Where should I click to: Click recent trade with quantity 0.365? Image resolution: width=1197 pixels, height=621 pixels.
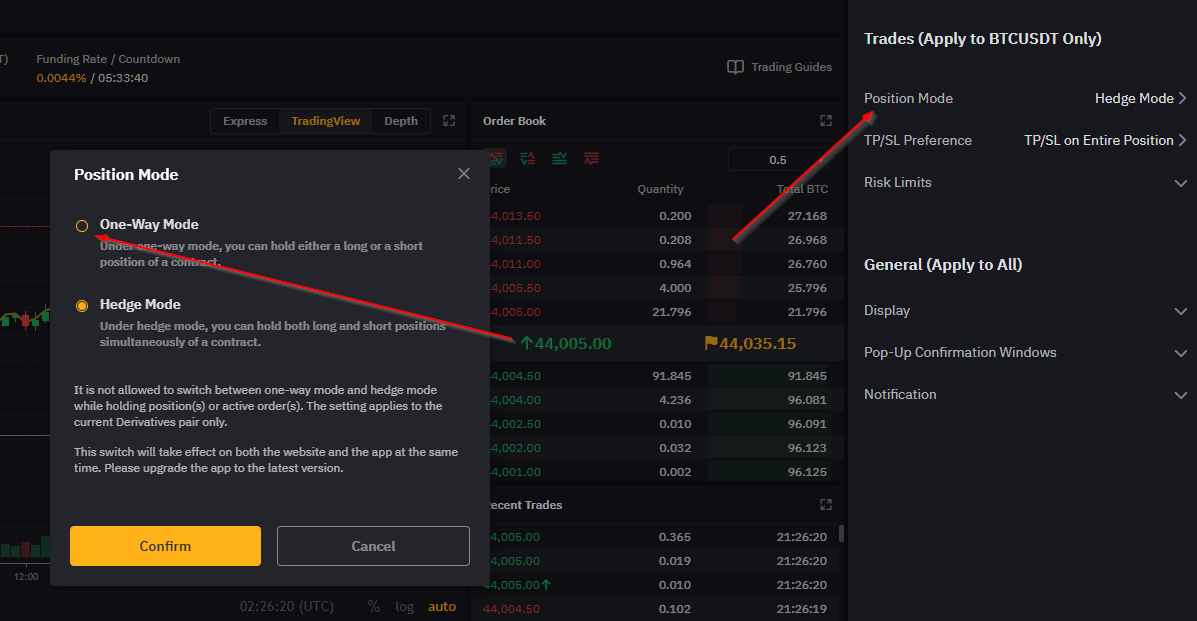tap(659, 537)
